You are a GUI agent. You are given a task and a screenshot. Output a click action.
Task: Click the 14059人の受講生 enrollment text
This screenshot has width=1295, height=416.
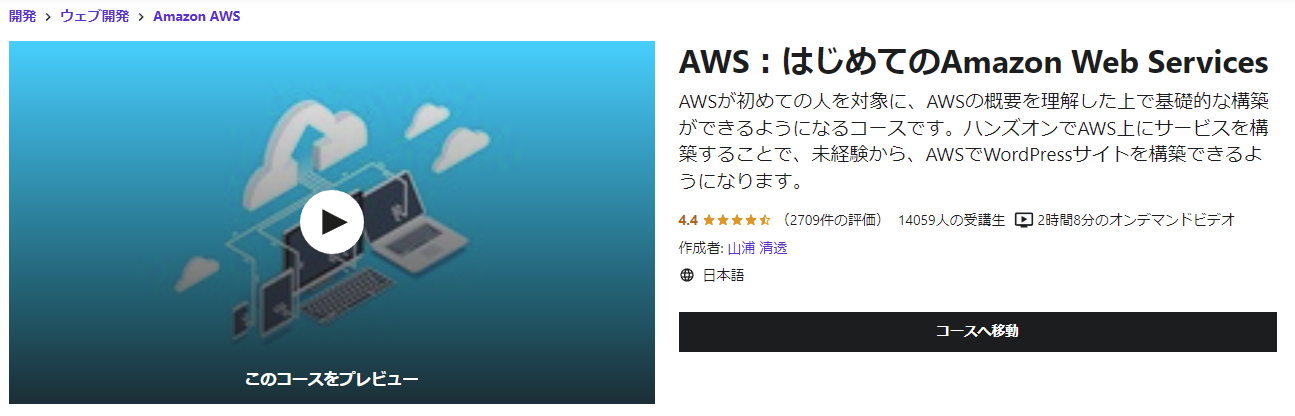click(x=951, y=220)
